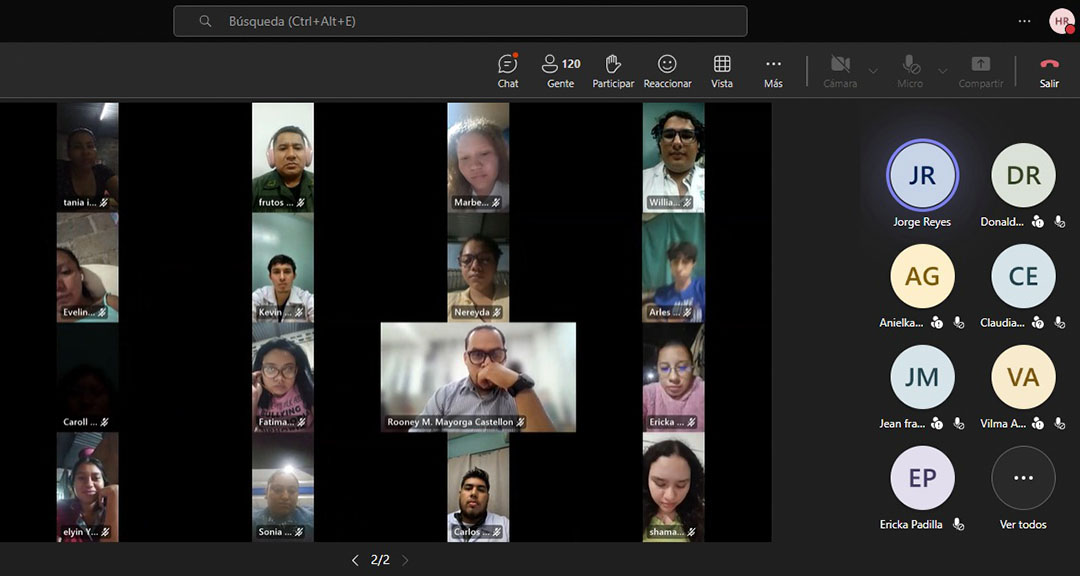Expand the camera options dropdown arrow
This screenshot has width=1080, height=576.
873,71
